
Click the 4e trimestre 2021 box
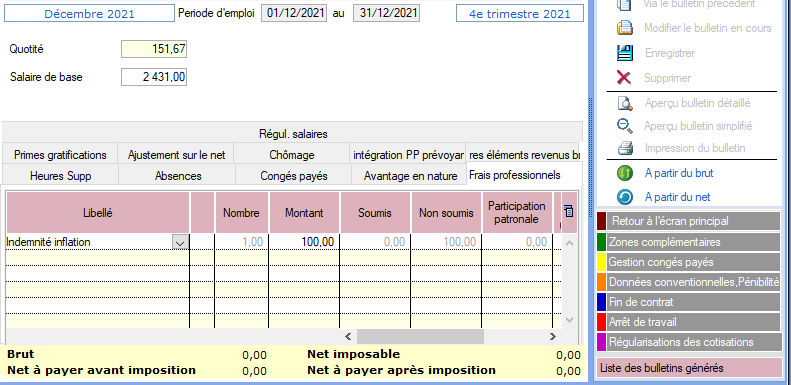click(520, 14)
